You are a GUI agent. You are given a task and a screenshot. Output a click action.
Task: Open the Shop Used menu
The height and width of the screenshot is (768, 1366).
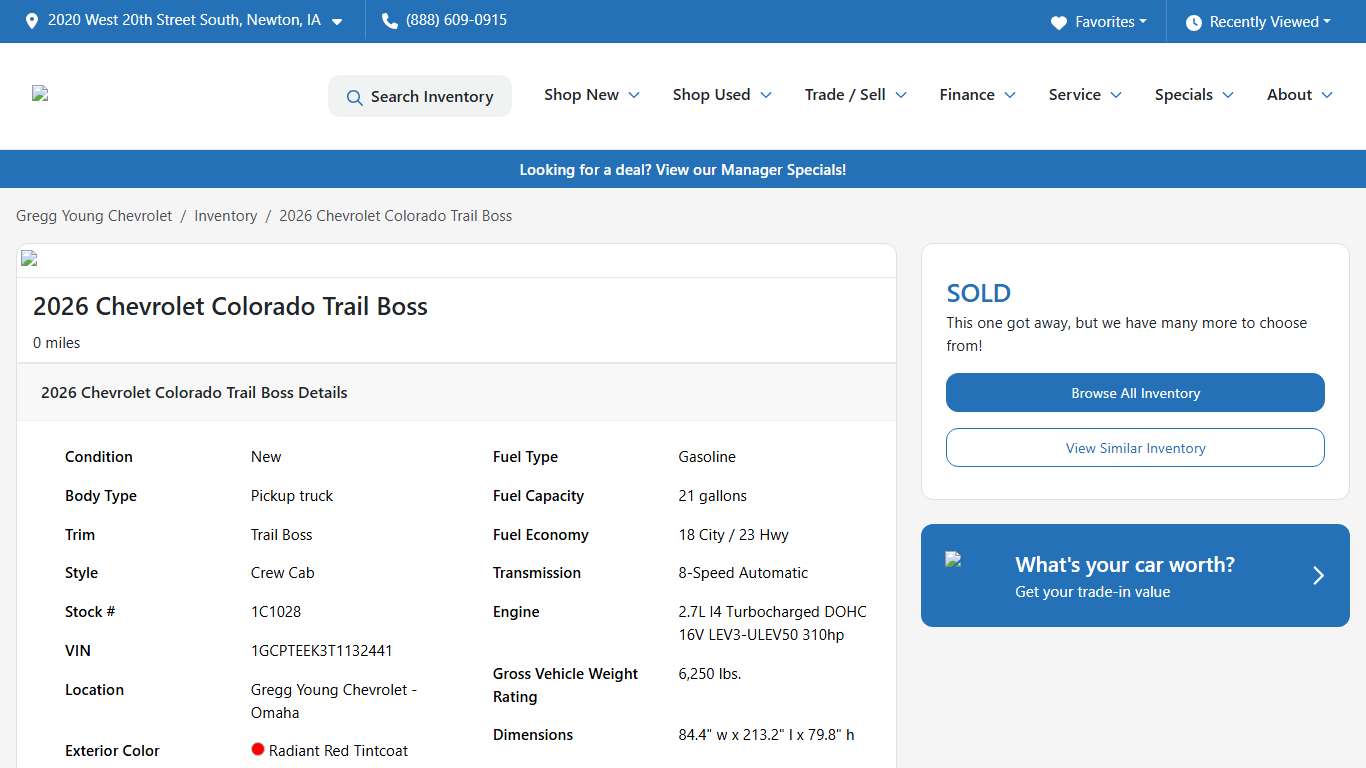722,95
